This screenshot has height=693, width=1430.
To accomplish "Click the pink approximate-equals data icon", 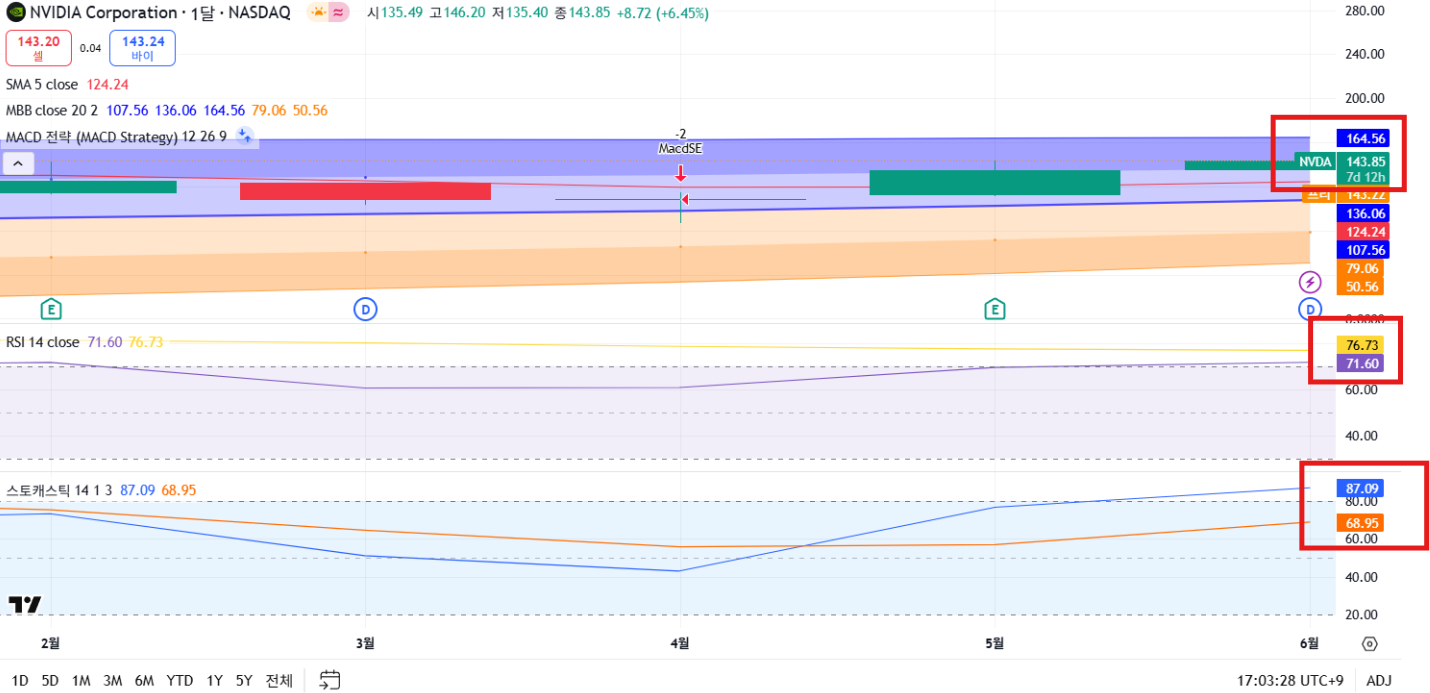I will point(339,13).
